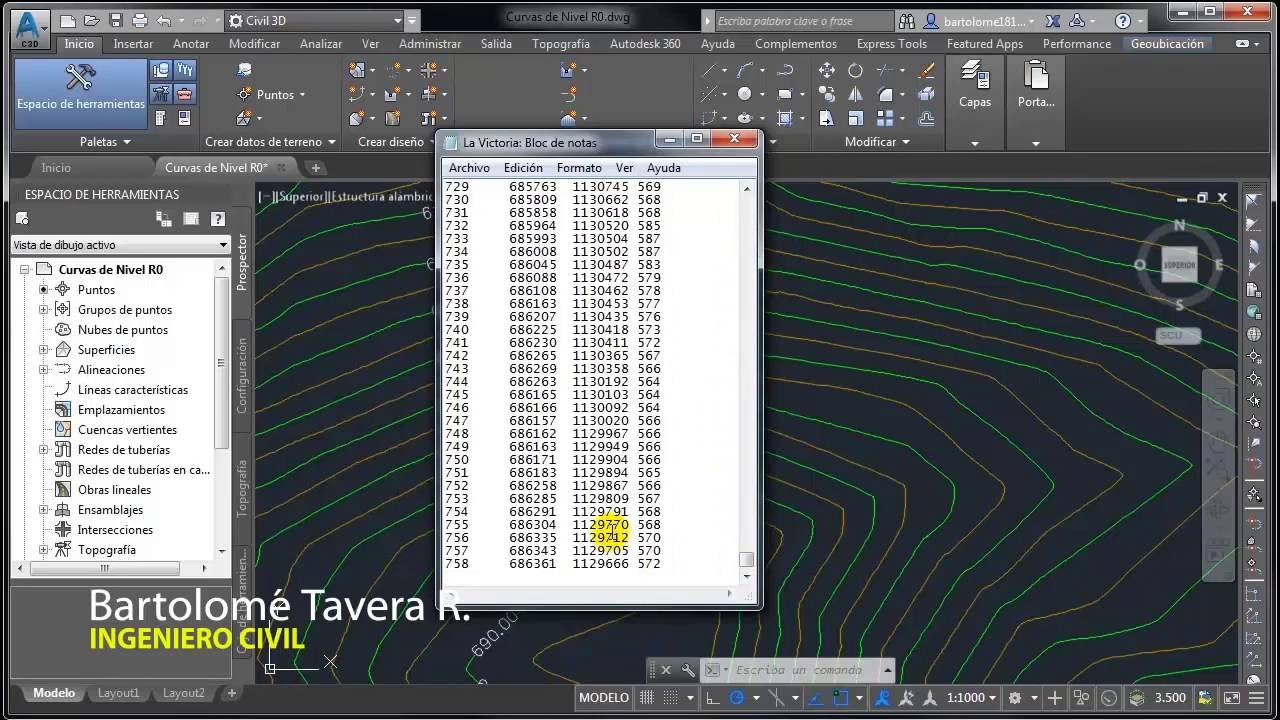This screenshot has height=720, width=1280.
Task: Select the Rotate tool in Modificar panel
Action: pyautogui.click(x=855, y=70)
